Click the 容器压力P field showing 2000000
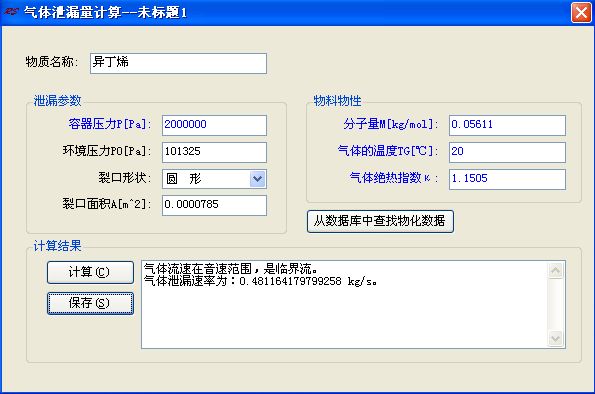Screen dimensions: 595x394 pyautogui.click(x=214, y=125)
